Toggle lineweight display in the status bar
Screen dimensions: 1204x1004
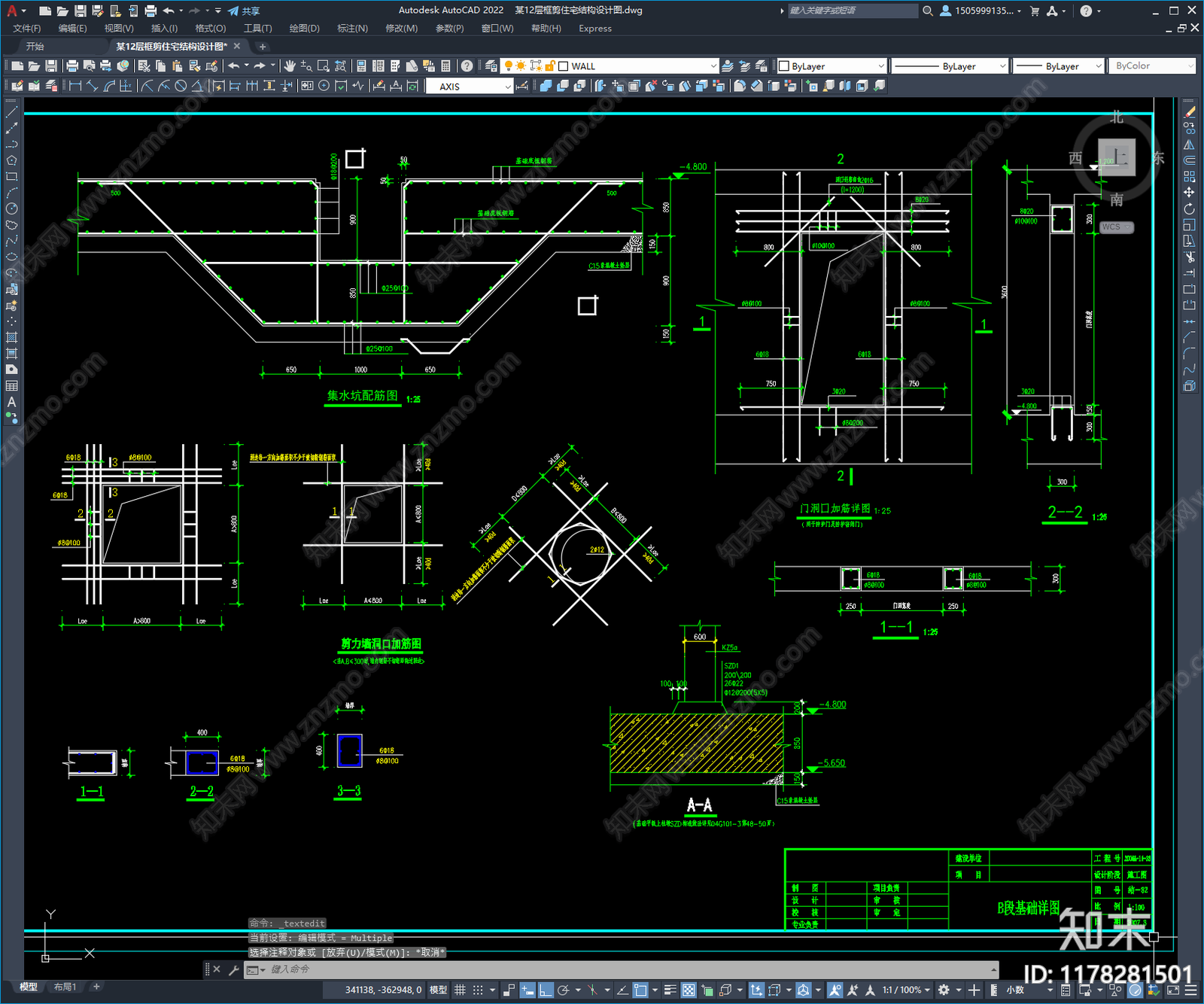coord(670,990)
